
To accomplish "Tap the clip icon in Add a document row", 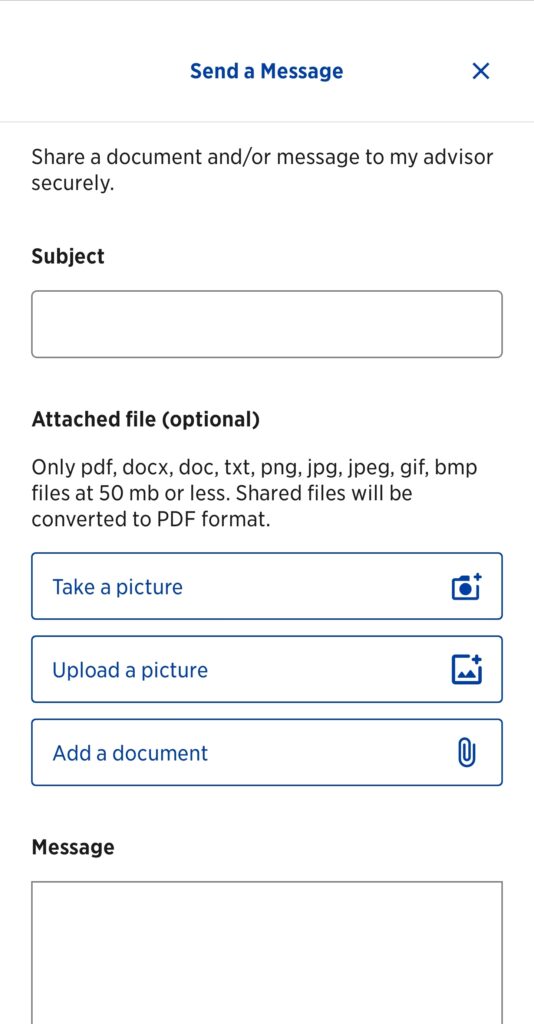I will pyautogui.click(x=466, y=753).
